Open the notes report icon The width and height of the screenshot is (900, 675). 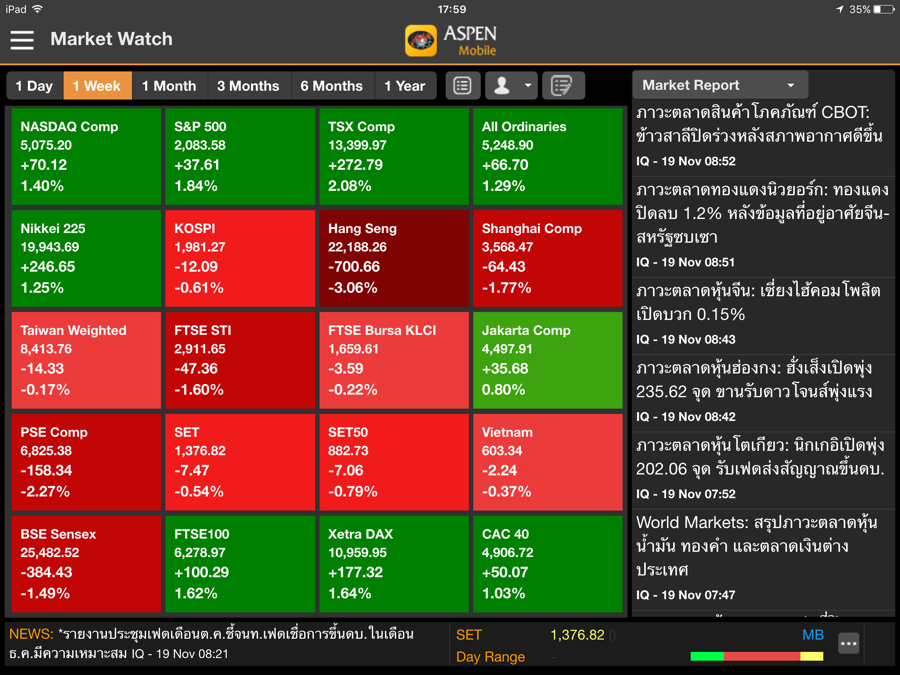562,86
